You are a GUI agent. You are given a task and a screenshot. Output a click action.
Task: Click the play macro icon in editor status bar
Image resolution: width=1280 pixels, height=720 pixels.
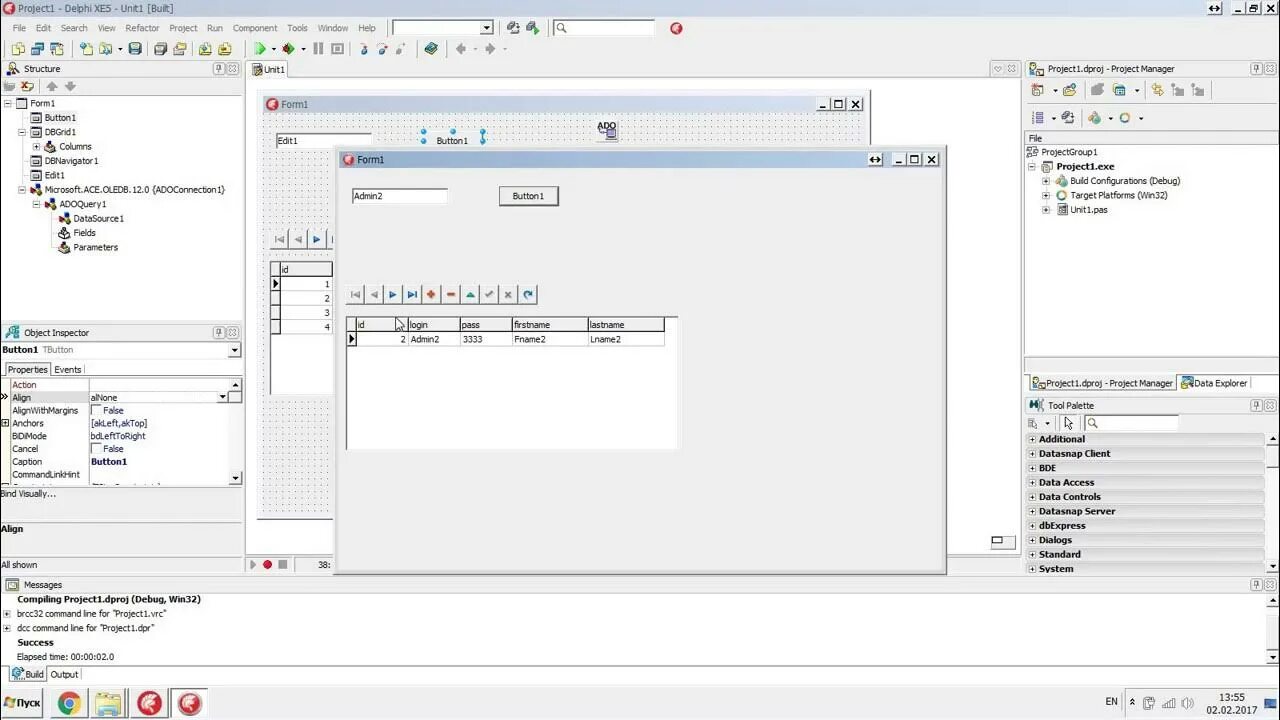tap(252, 565)
